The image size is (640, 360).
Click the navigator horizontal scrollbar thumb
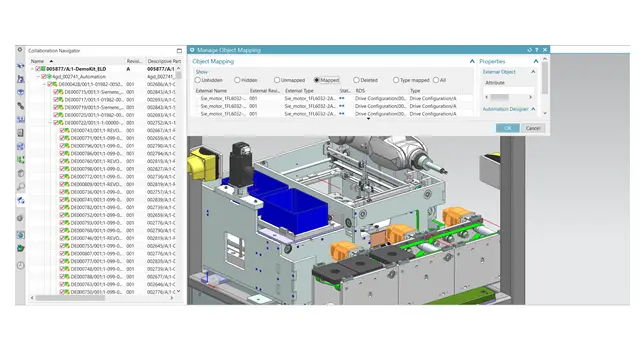tap(70, 298)
